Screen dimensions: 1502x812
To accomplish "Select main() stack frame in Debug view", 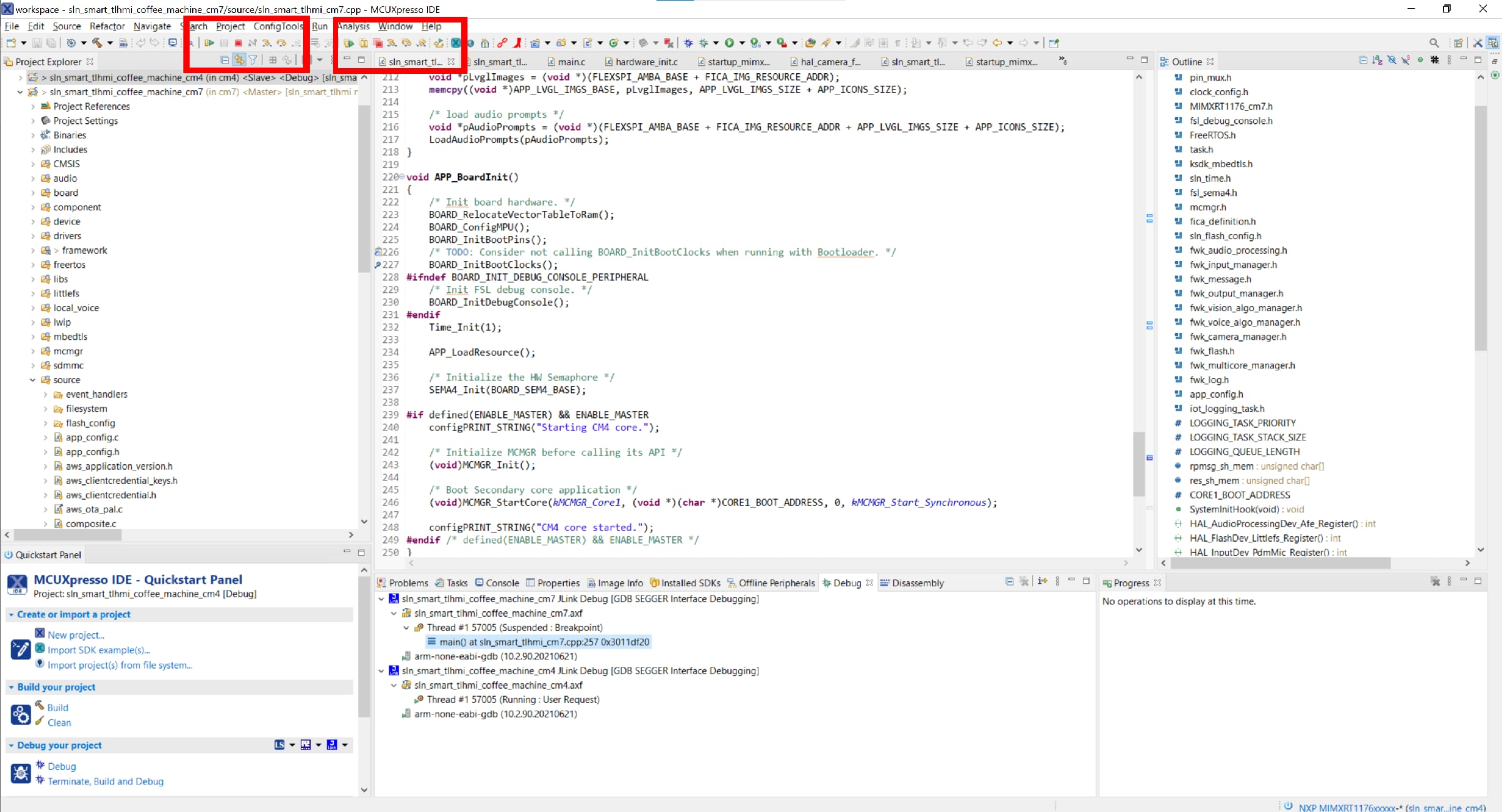I will 544,642.
